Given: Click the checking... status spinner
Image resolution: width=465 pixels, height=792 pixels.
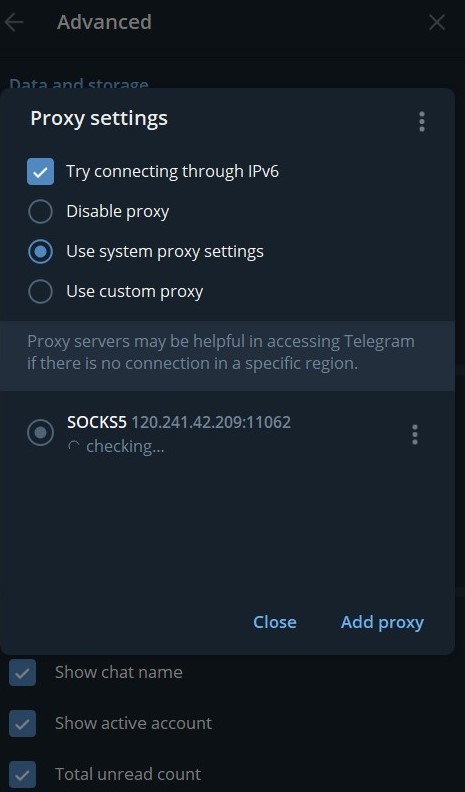Looking at the screenshot, I should click(74, 447).
